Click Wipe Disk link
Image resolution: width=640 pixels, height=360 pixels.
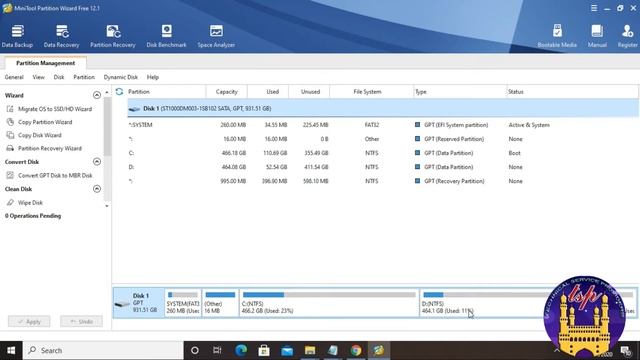(x=30, y=202)
